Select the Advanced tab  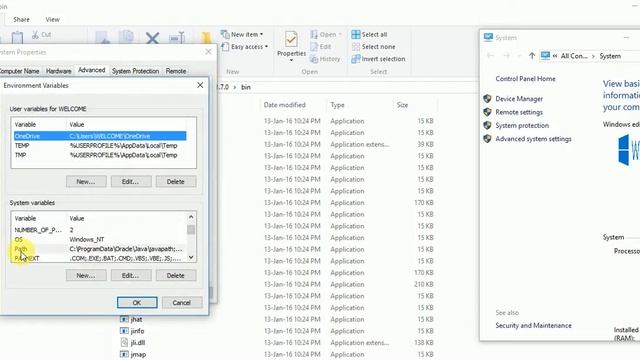[x=91, y=70]
